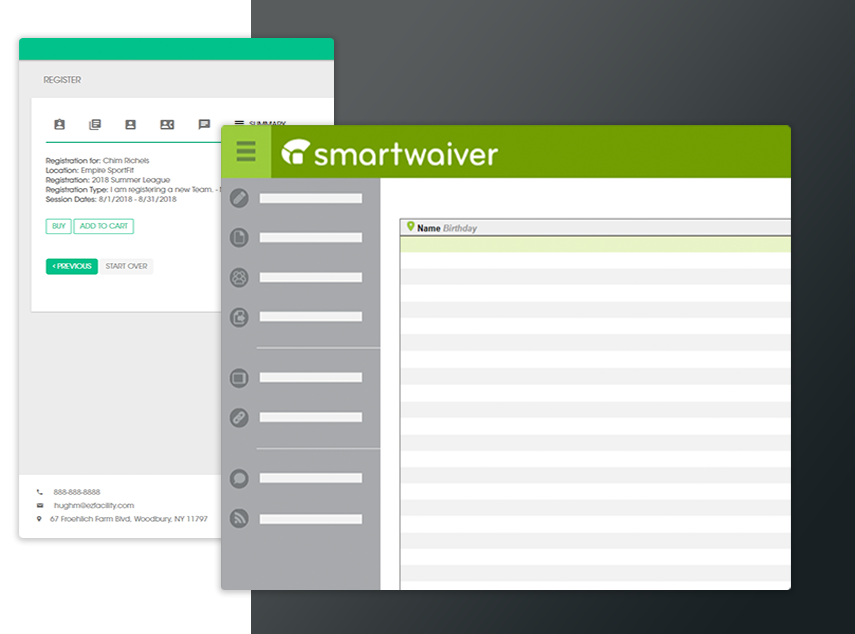Select the stacked pages step tab

(95, 124)
